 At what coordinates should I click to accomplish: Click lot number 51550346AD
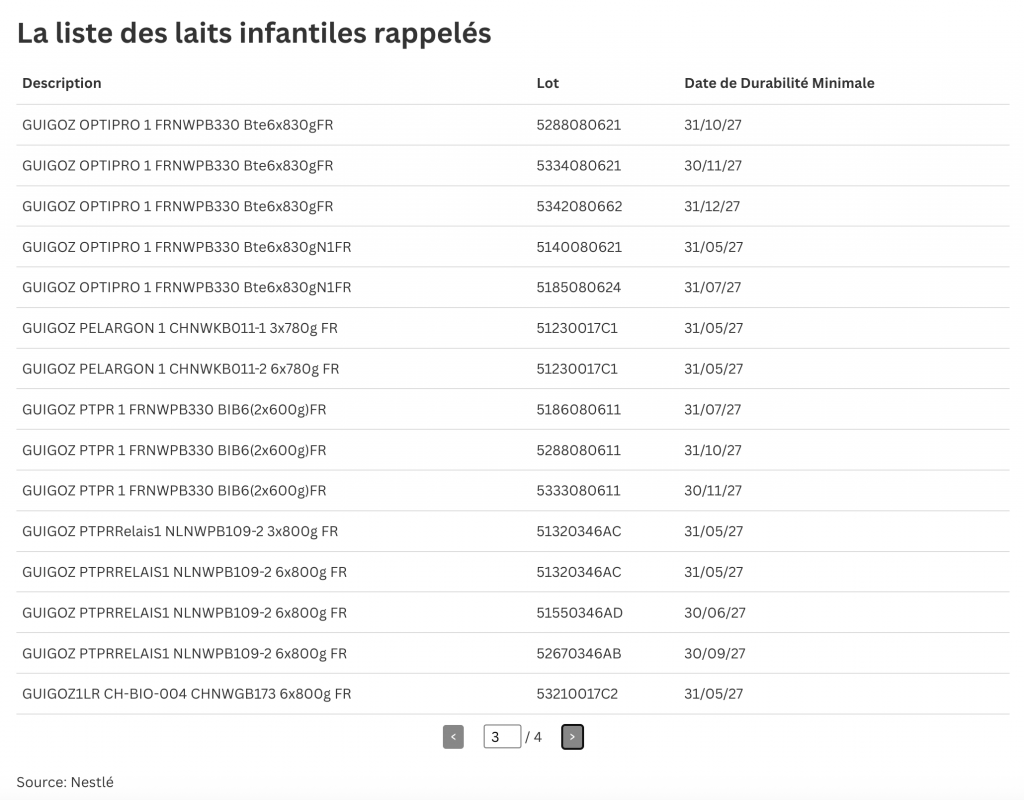tap(579, 613)
